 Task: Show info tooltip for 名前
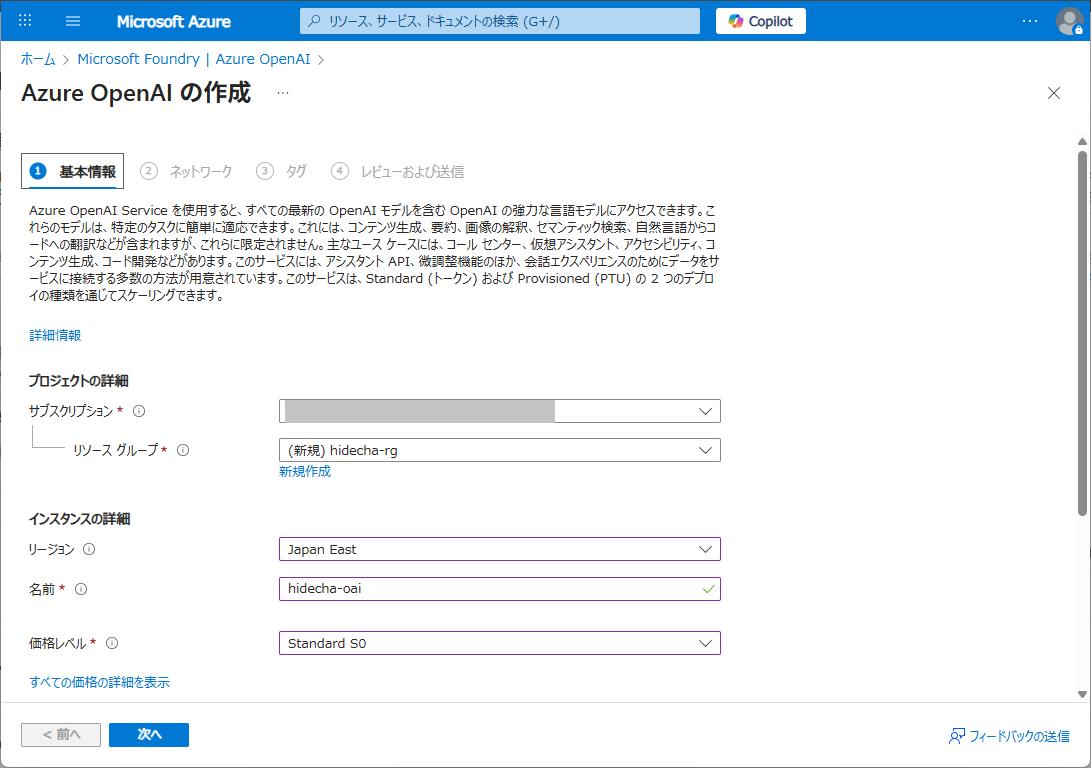pos(81,589)
